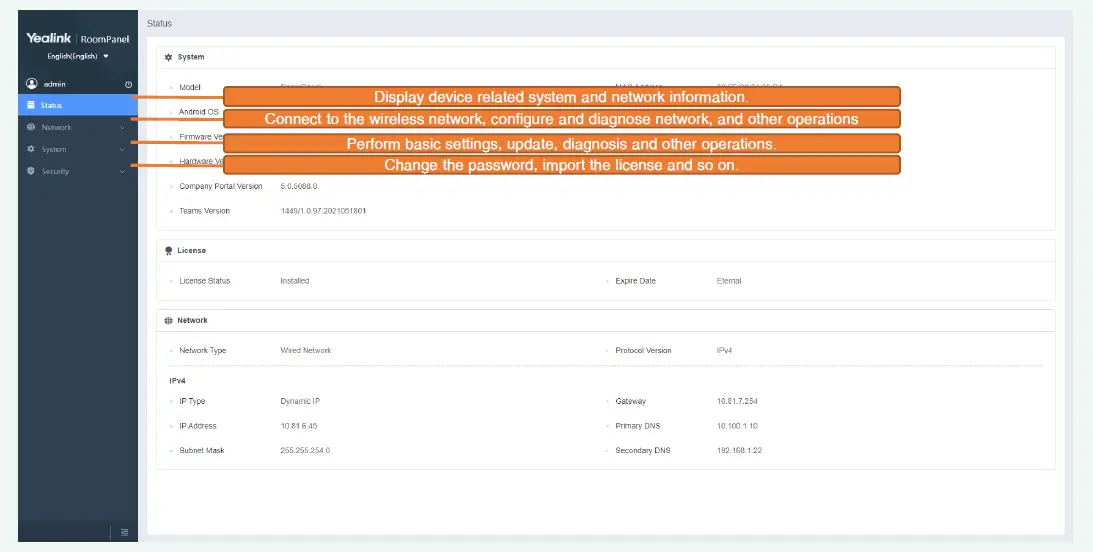Select the Status menu item
Viewport: 1093px width, 552px height.
(x=78, y=105)
